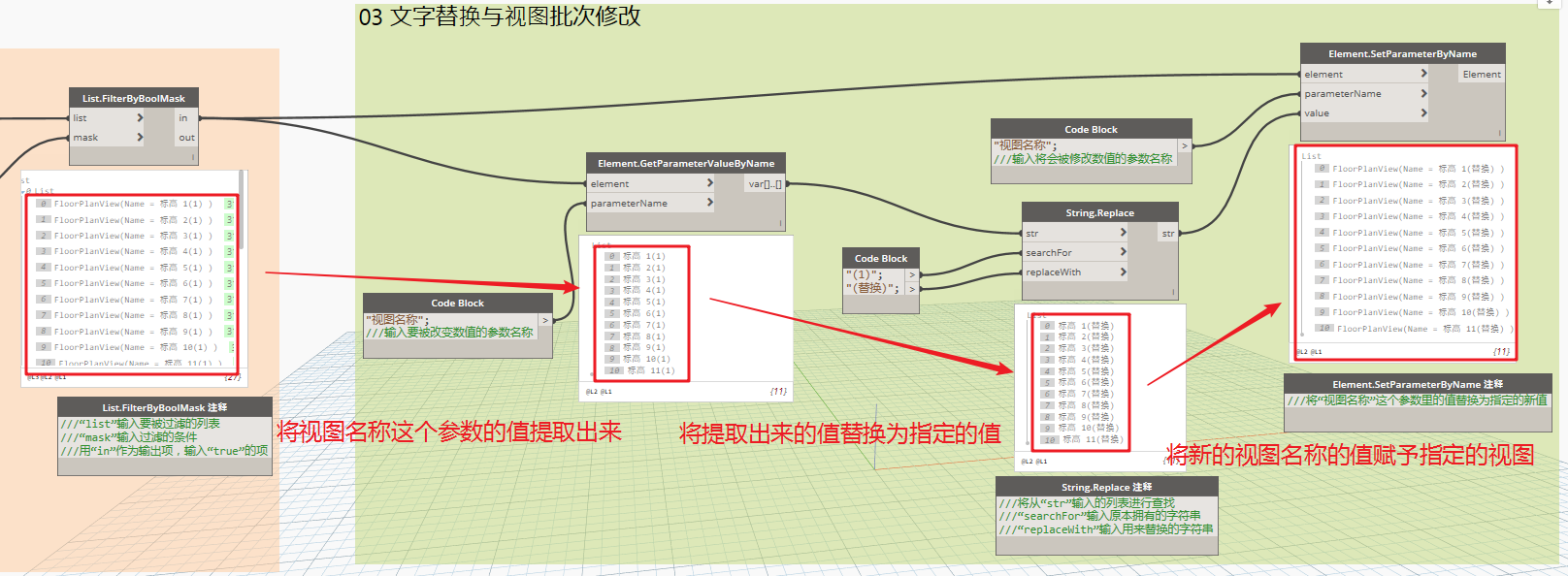Click the parameterName input of Element.SetParameterByName
This screenshot has width=1568, height=576.
[1364, 93]
